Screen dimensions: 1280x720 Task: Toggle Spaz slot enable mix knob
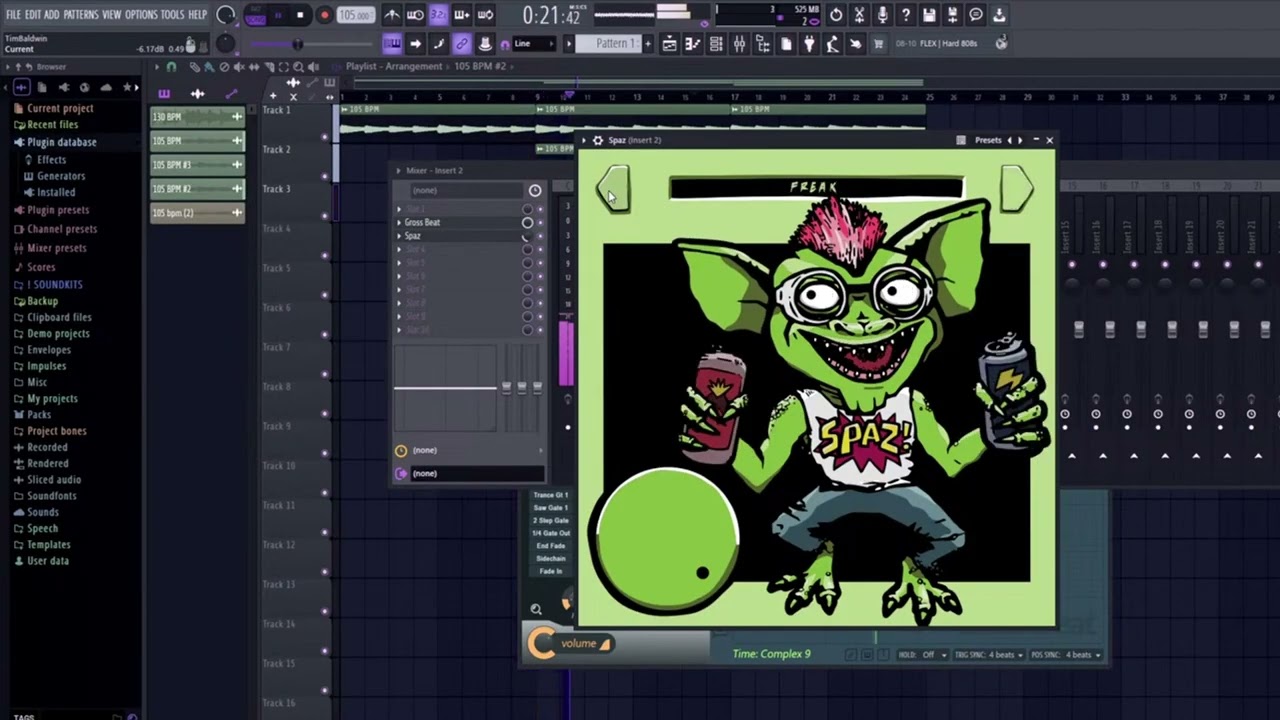coord(527,236)
